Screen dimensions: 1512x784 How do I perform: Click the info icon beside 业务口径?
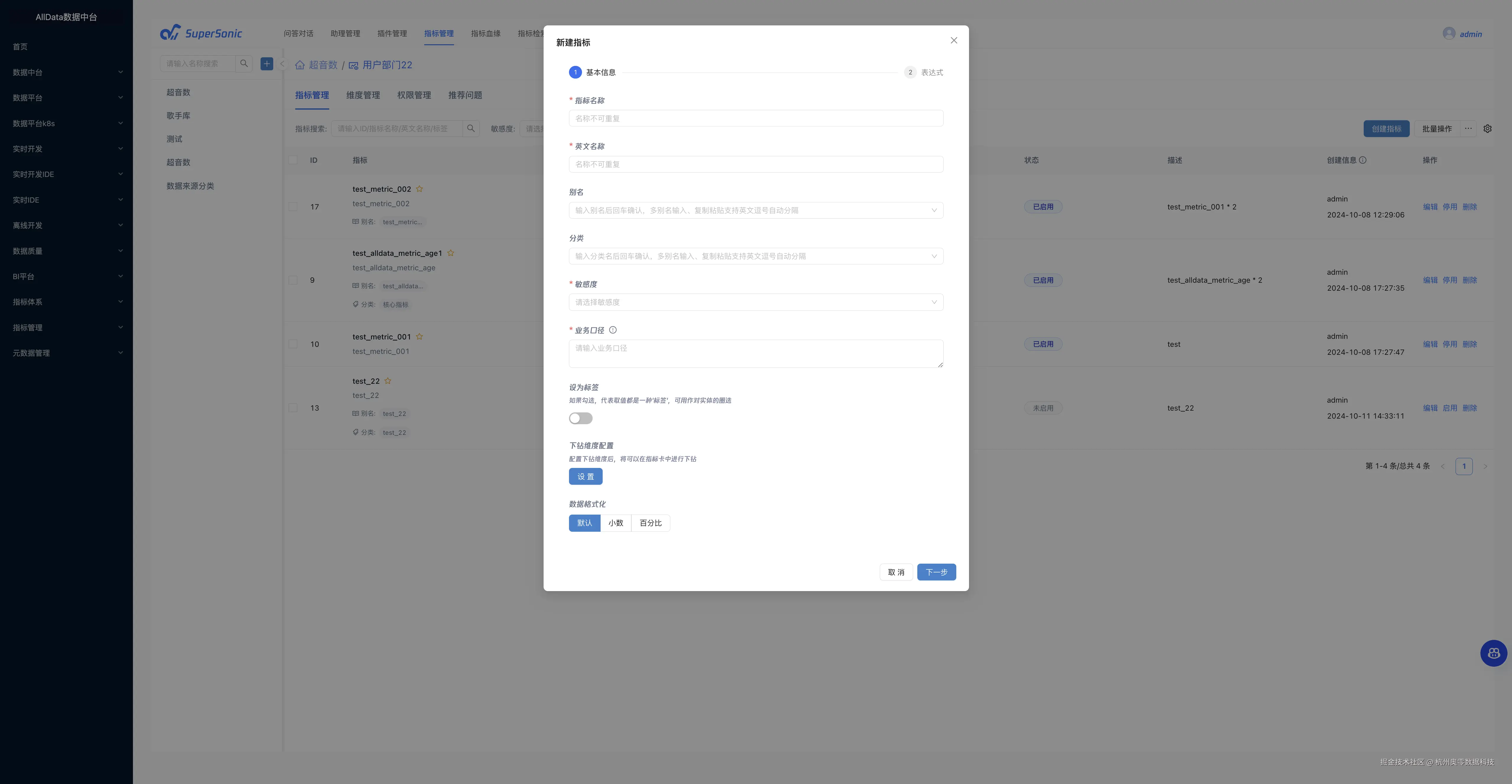coord(613,330)
